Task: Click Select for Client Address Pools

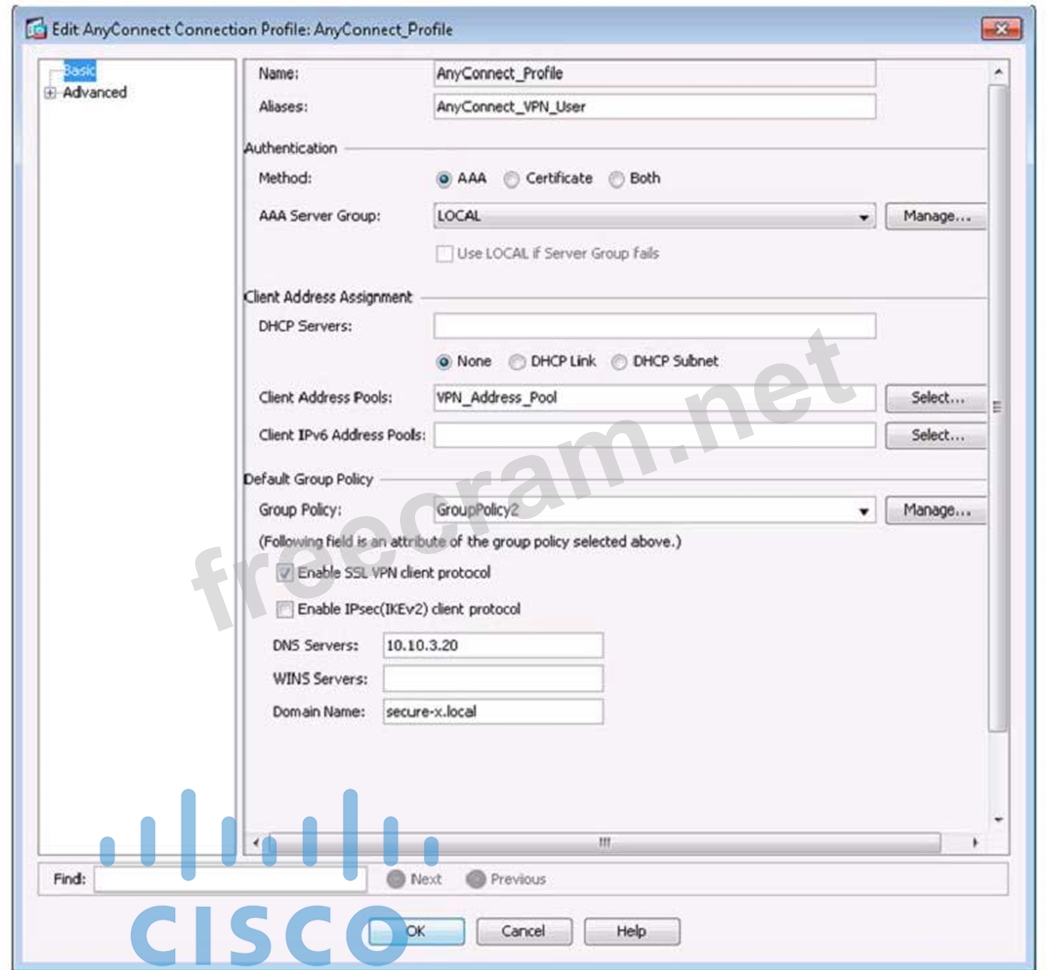Action: (x=936, y=398)
